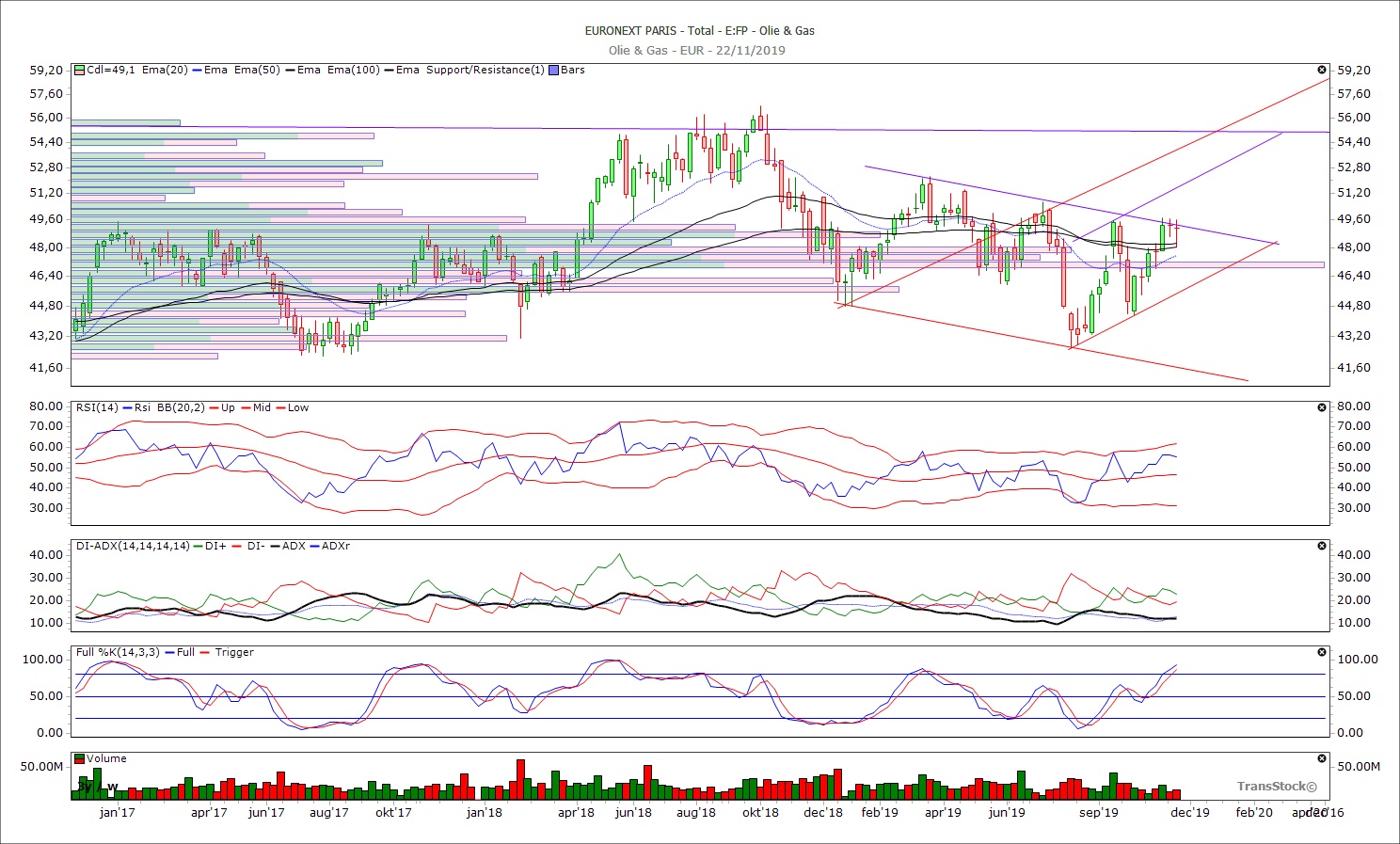Viewport: 1400px width, 844px height.
Task: Close the Volume panel
Action: [x=1322, y=758]
